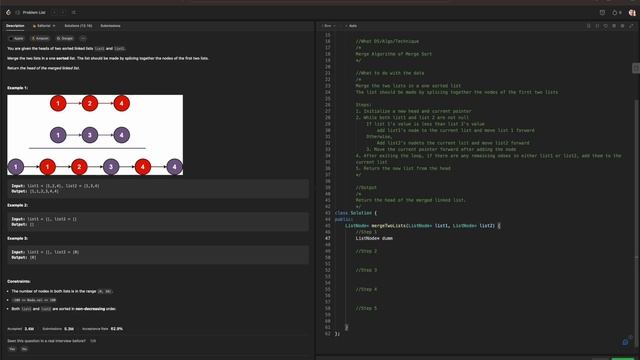This screenshot has height=360, width=640.
Task: Click the '//Step 3' comment line
Action: (366, 270)
